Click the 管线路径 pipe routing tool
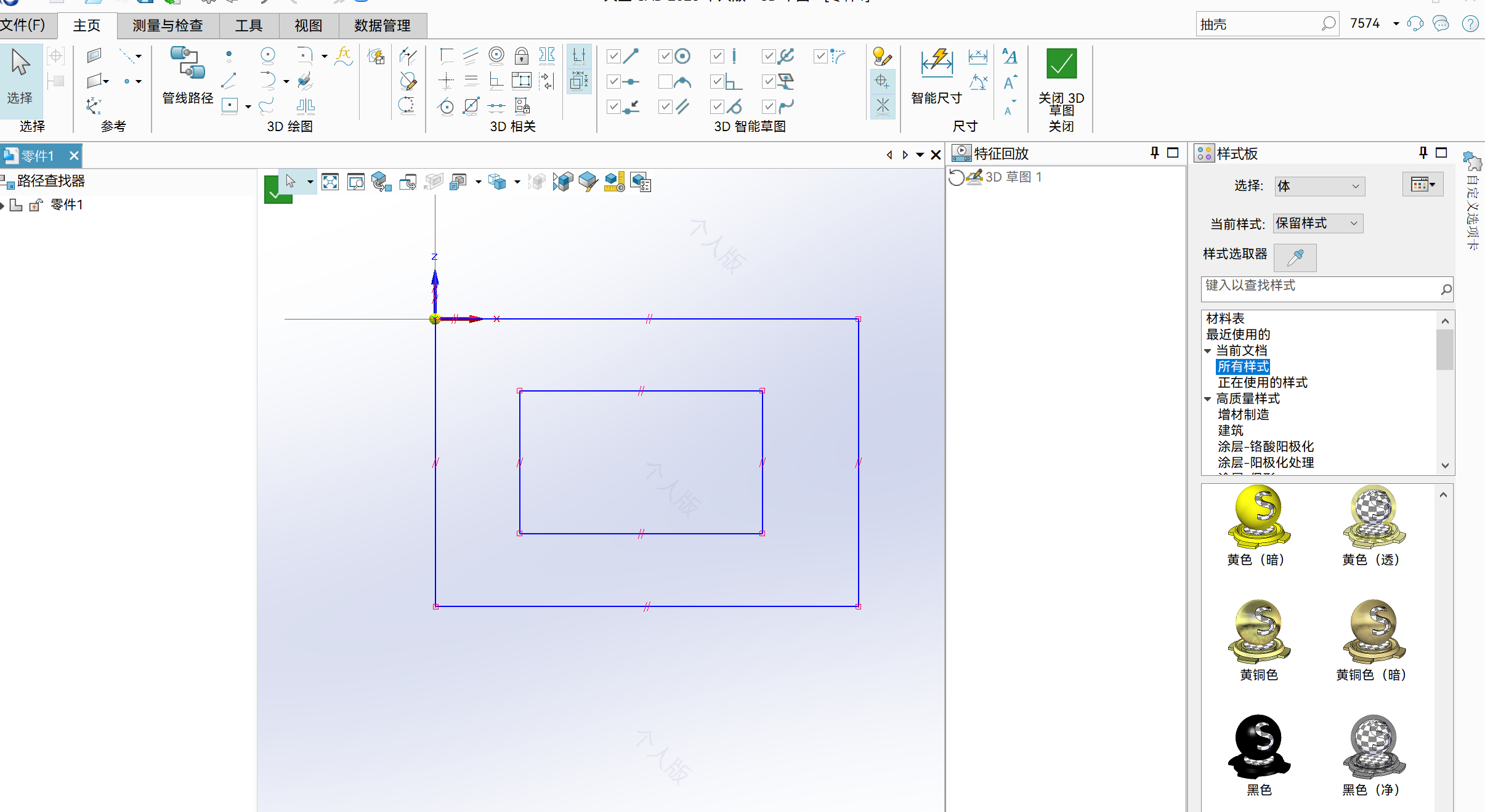The image size is (1485, 812). pyautogui.click(x=187, y=74)
